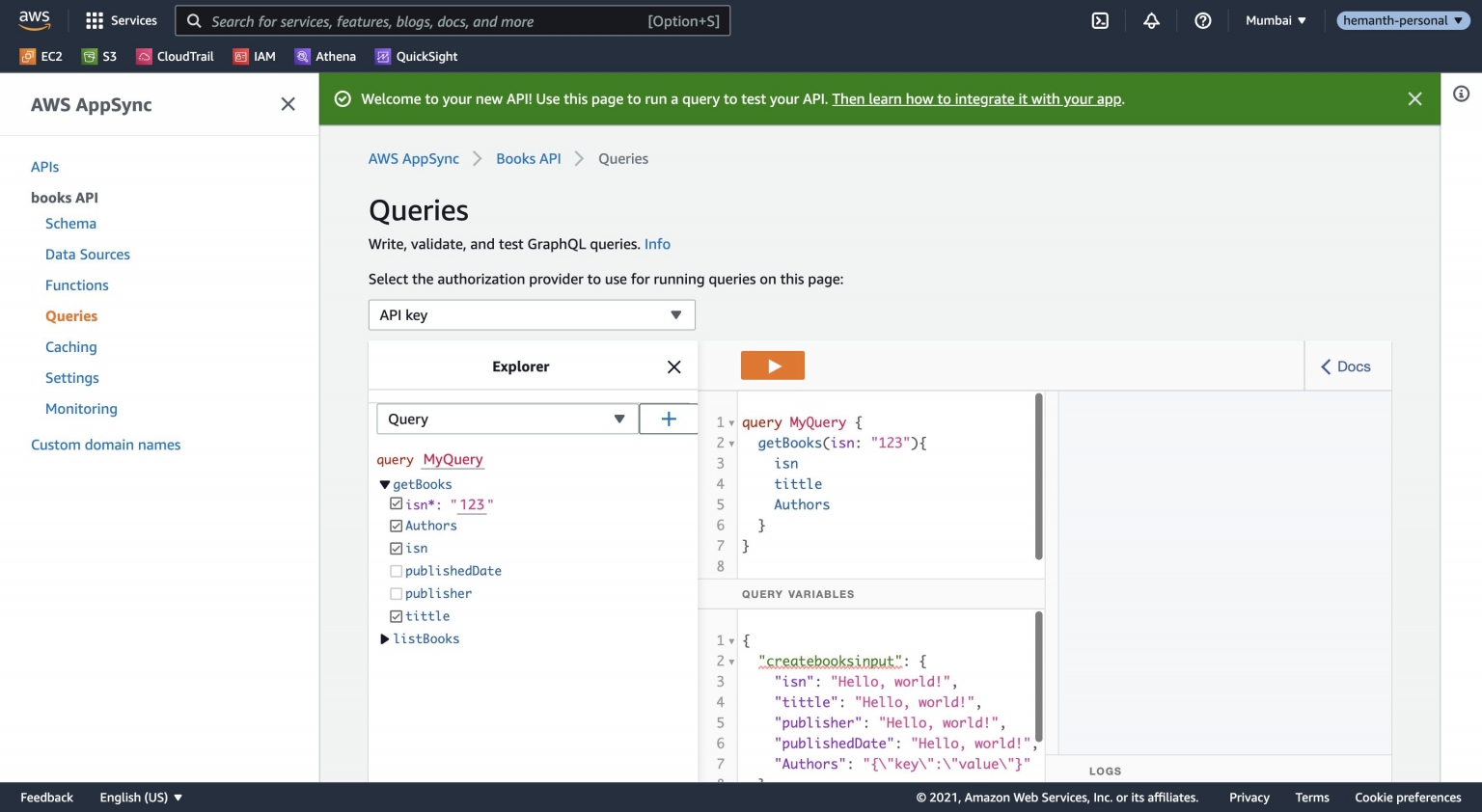Image resolution: width=1482 pixels, height=812 pixels.
Task: Open the S3 favorite shortcut
Action: point(99,56)
